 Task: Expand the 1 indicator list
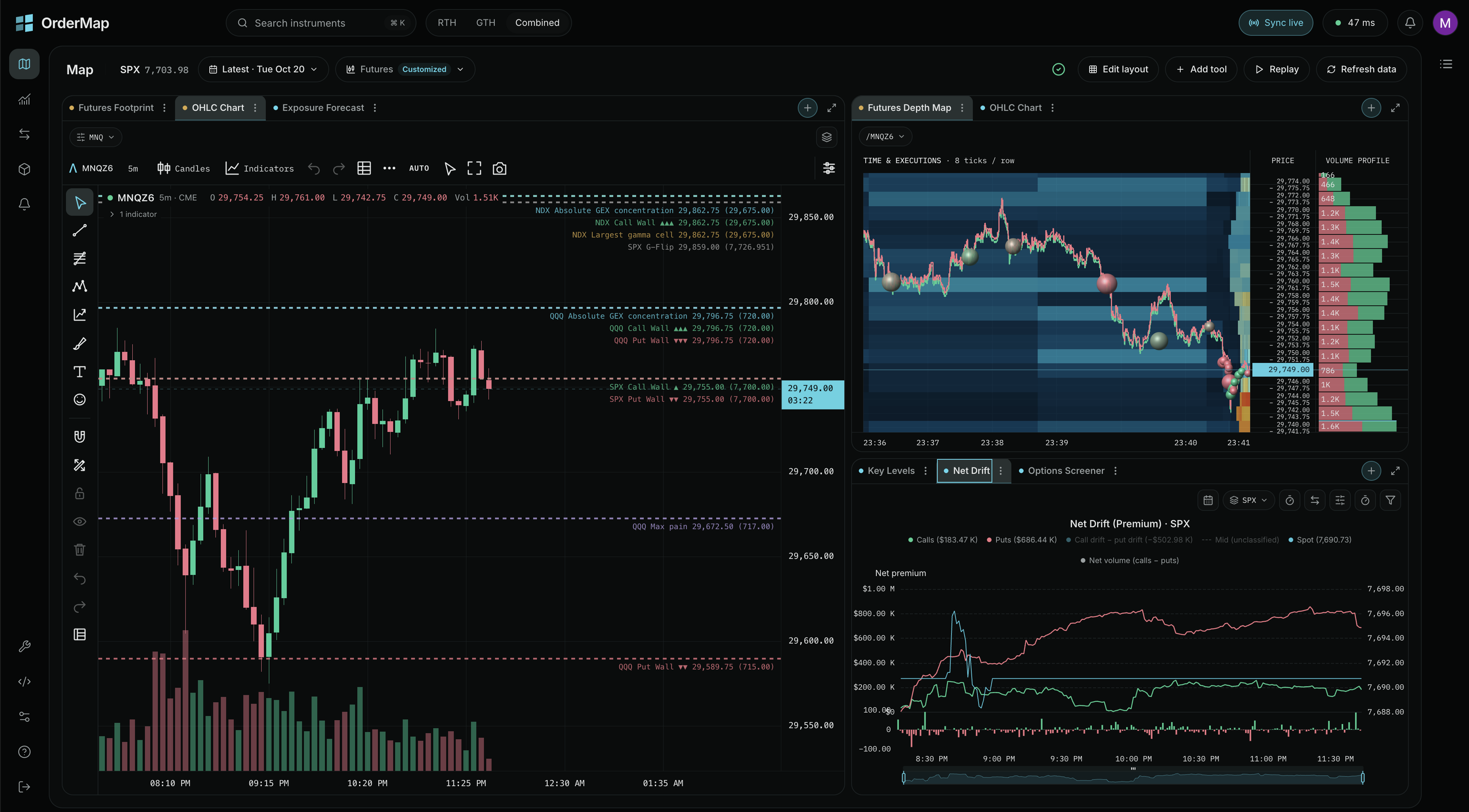134,215
